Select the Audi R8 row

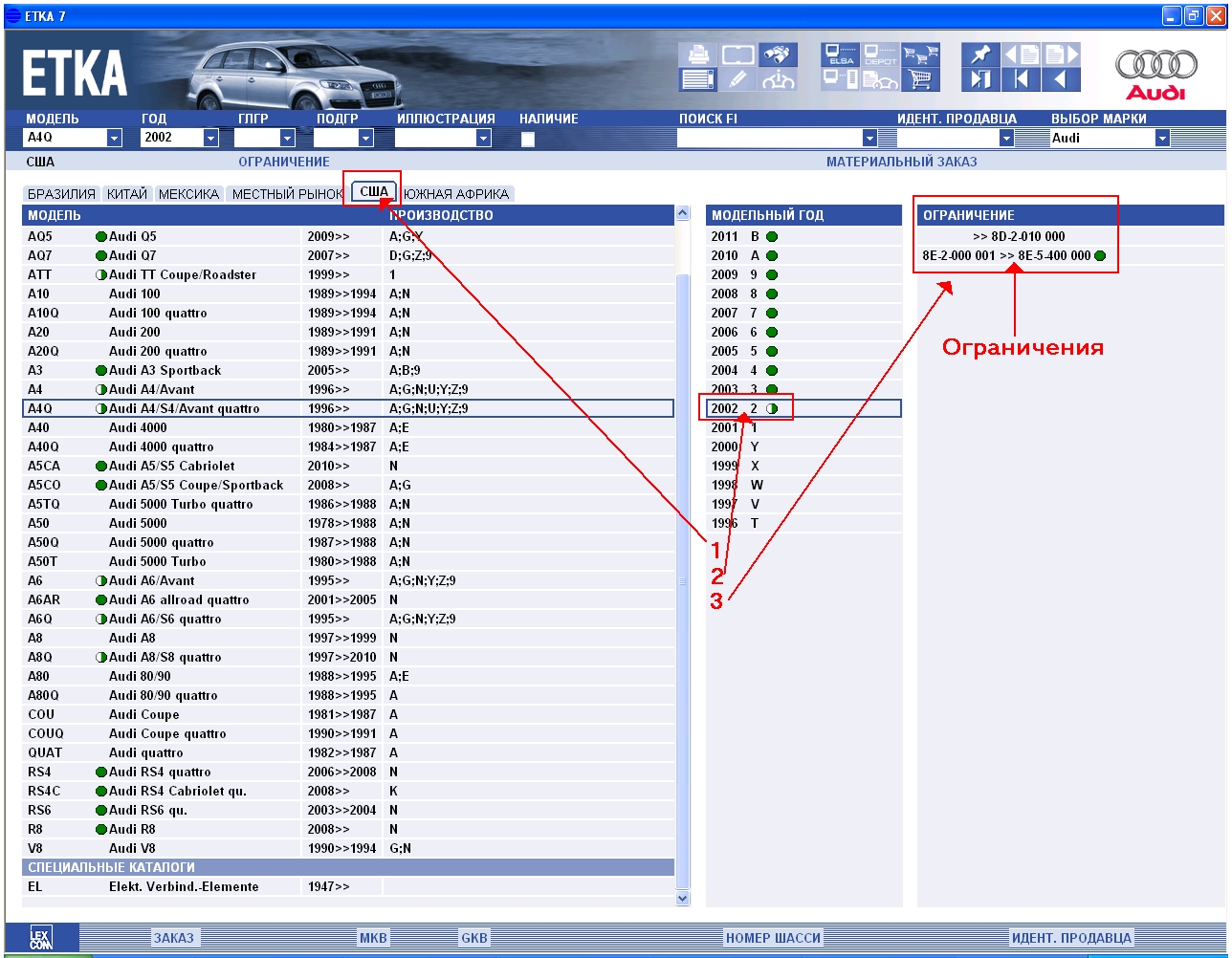click(348, 829)
